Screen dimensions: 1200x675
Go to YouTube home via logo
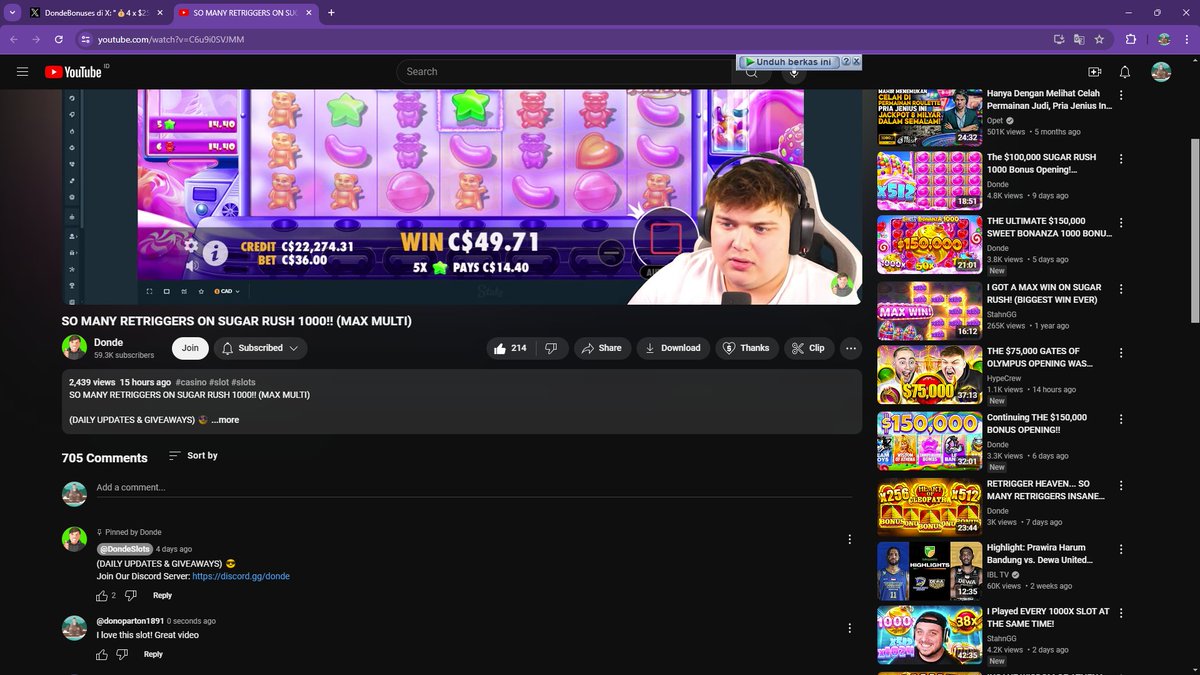click(75, 72)
